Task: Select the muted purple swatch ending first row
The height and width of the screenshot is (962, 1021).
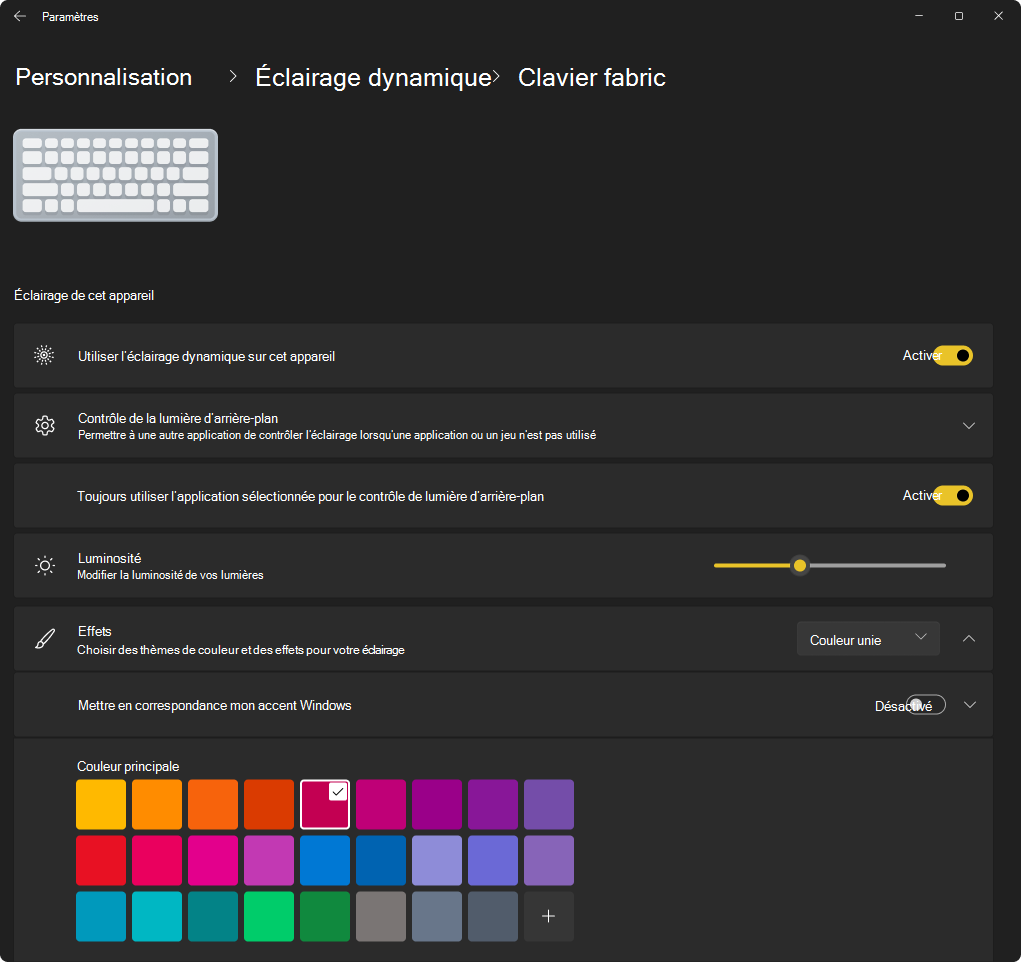Action: pyautogui.click(x=549, y=804)
